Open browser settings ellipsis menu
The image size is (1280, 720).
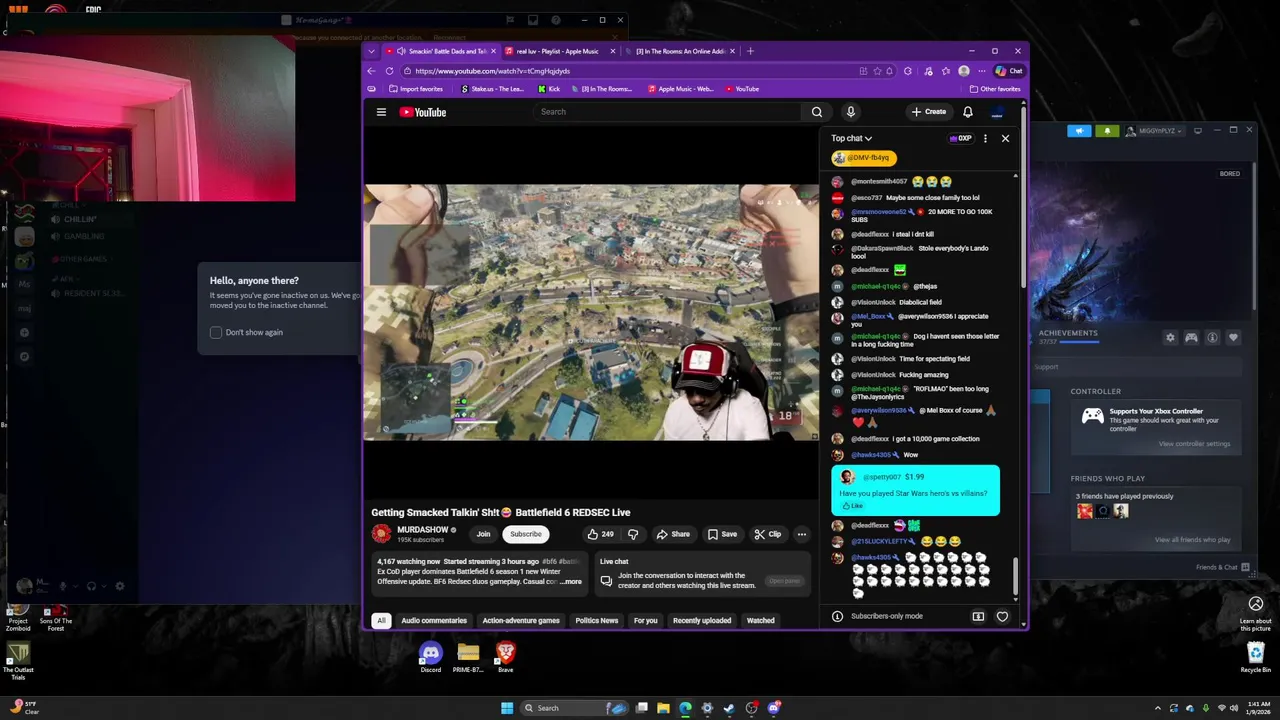pyautogui.click(x=981, y=71)
